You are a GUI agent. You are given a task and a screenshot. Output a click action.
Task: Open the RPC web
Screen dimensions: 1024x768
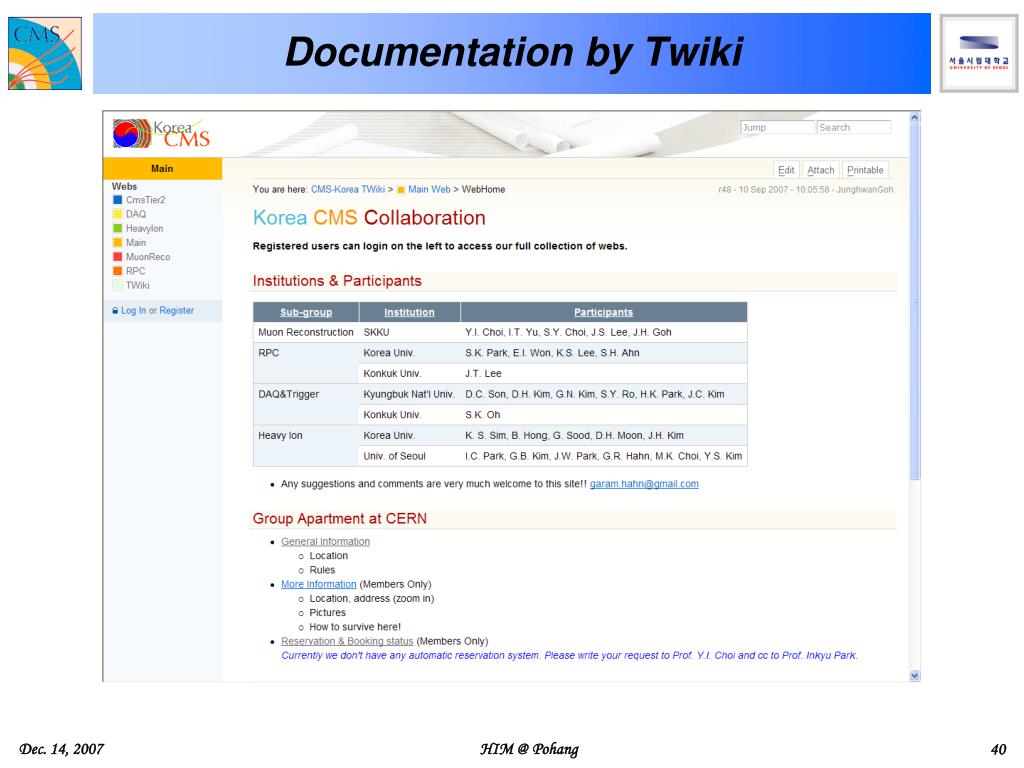coord(135,271)
